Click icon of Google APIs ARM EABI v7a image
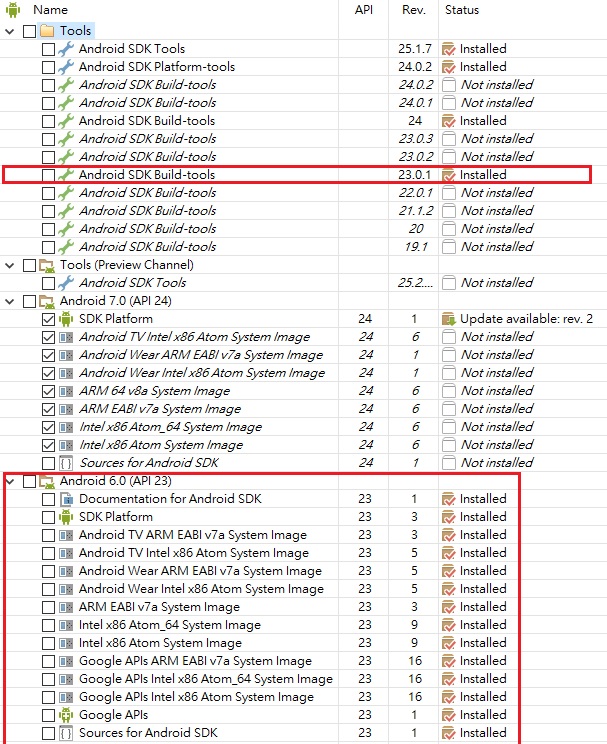Image resolution: width=607 pixels, height=744 pixels. [66, 661]
